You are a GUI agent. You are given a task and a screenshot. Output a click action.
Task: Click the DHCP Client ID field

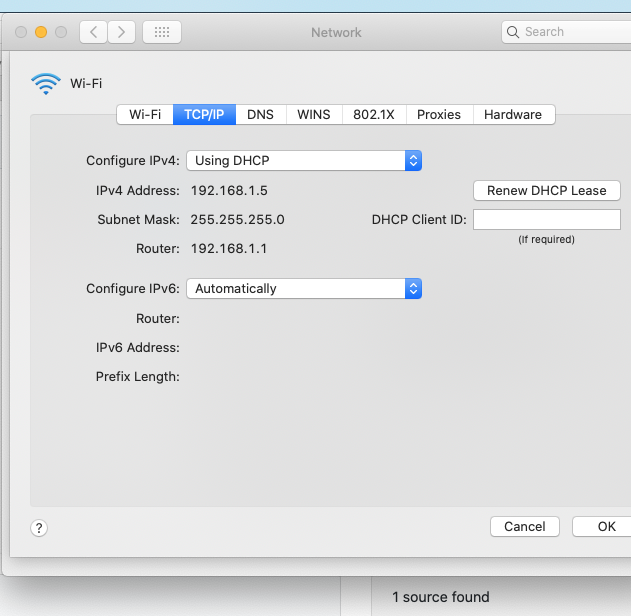[x=546, y=219]
